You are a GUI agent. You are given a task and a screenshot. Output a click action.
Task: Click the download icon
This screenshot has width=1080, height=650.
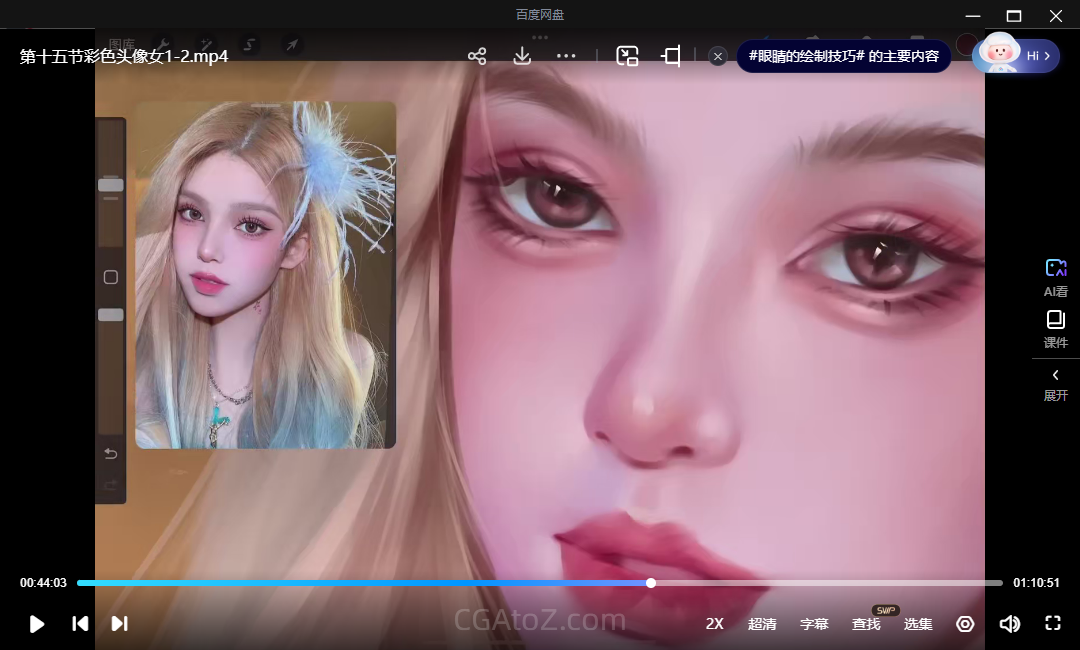[x=522, y=56]
